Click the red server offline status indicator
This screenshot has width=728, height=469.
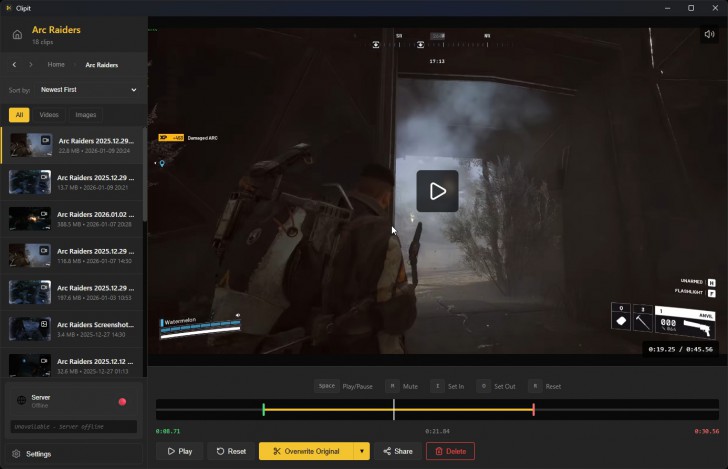click(122, 402)
